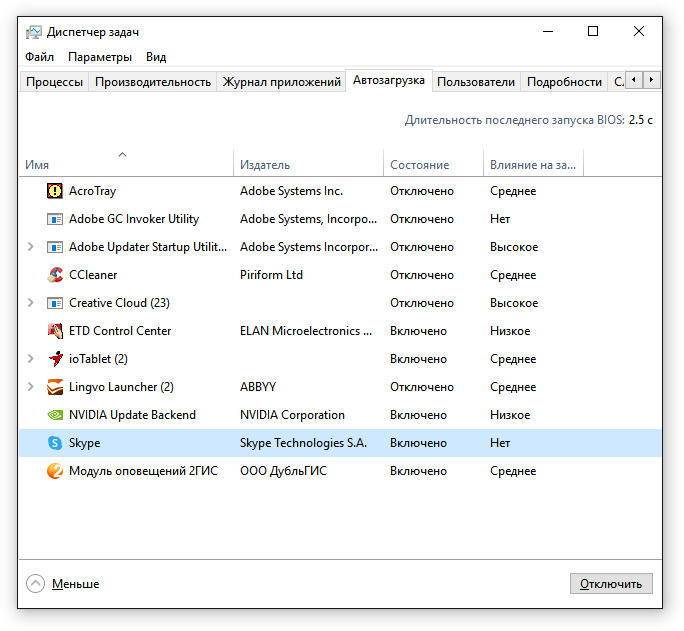The height and width of the screenshot is (631, 684).
Task: Click the Adobe Updater Startup Utility icon
Action: [55, 247]
